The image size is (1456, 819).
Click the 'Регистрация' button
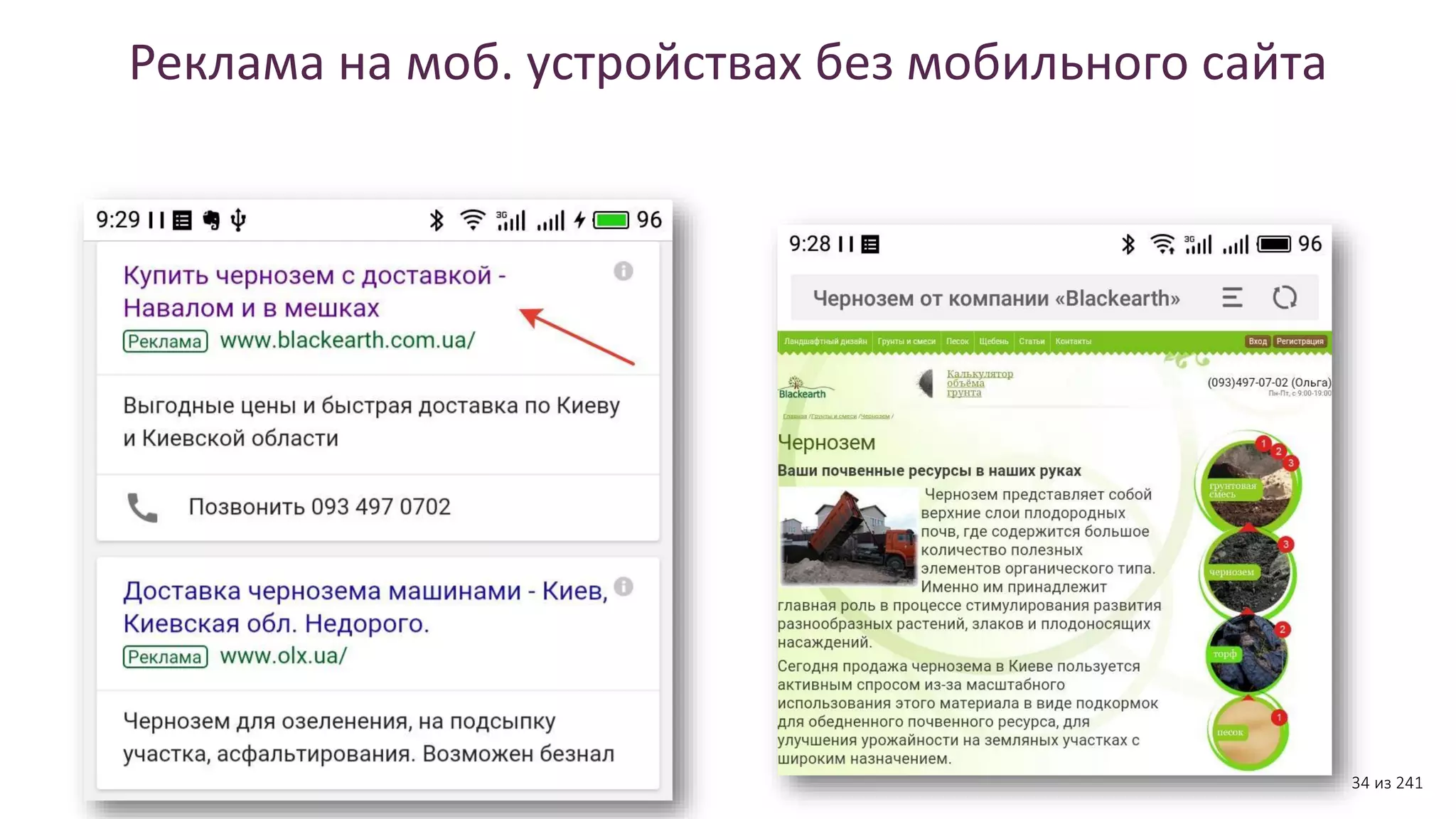tap(1300, 341)
